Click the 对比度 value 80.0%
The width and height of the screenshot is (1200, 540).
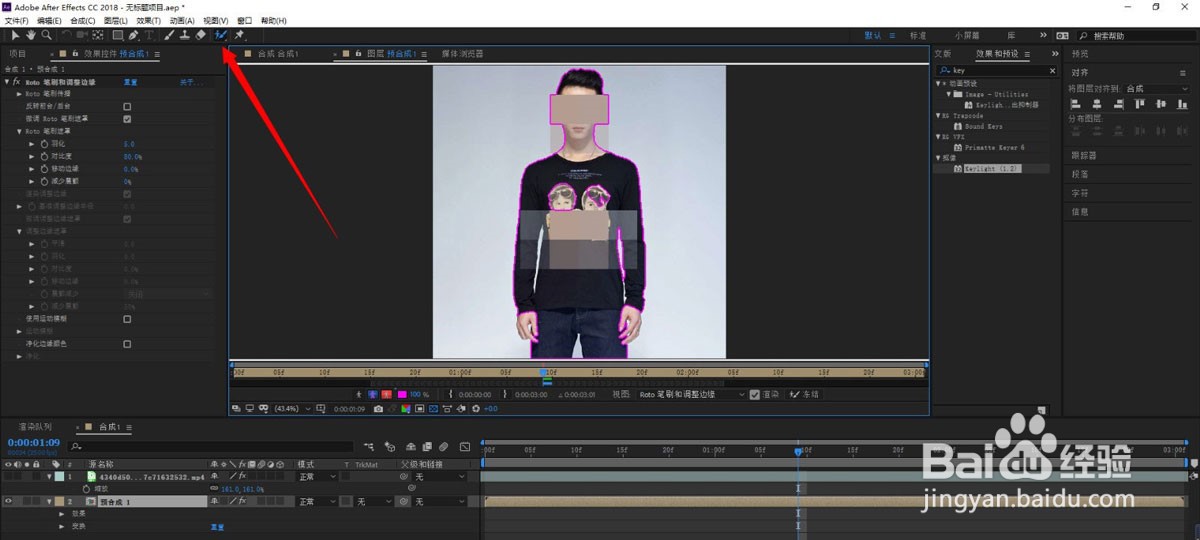(x=132, y=156)
